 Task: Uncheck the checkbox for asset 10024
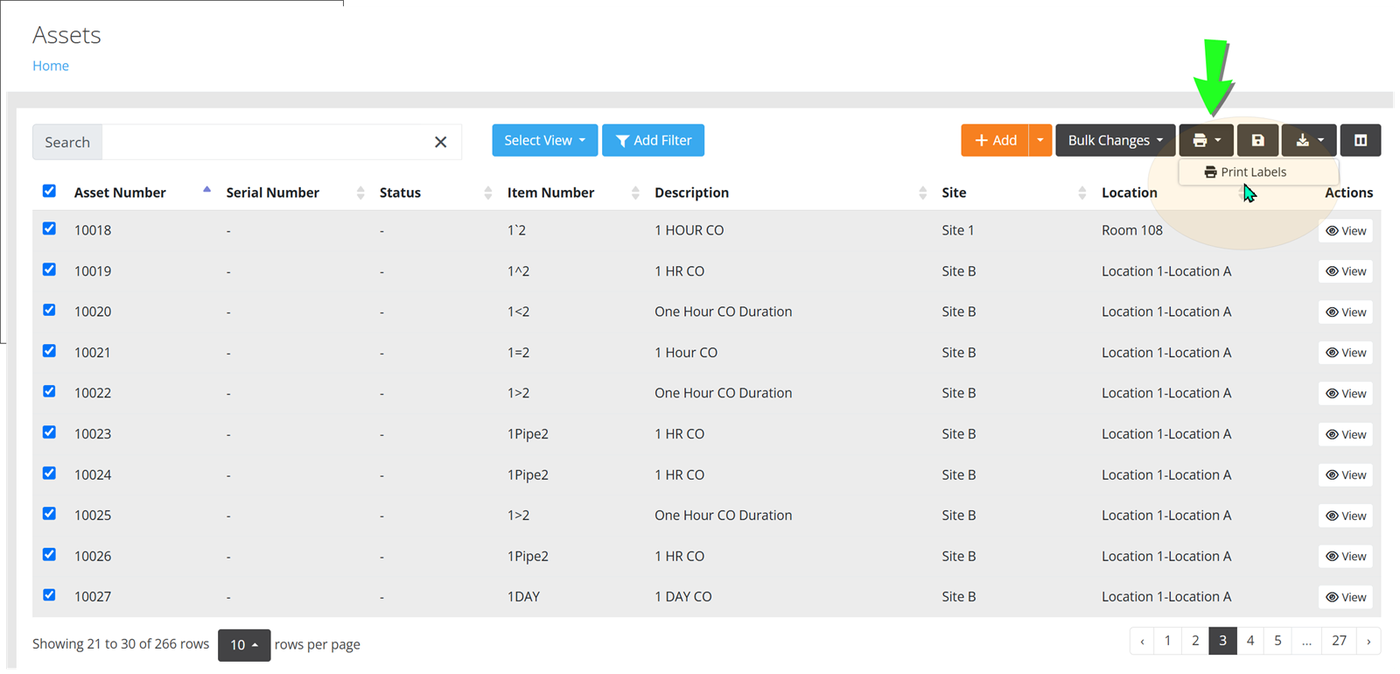tap(49, 473)
